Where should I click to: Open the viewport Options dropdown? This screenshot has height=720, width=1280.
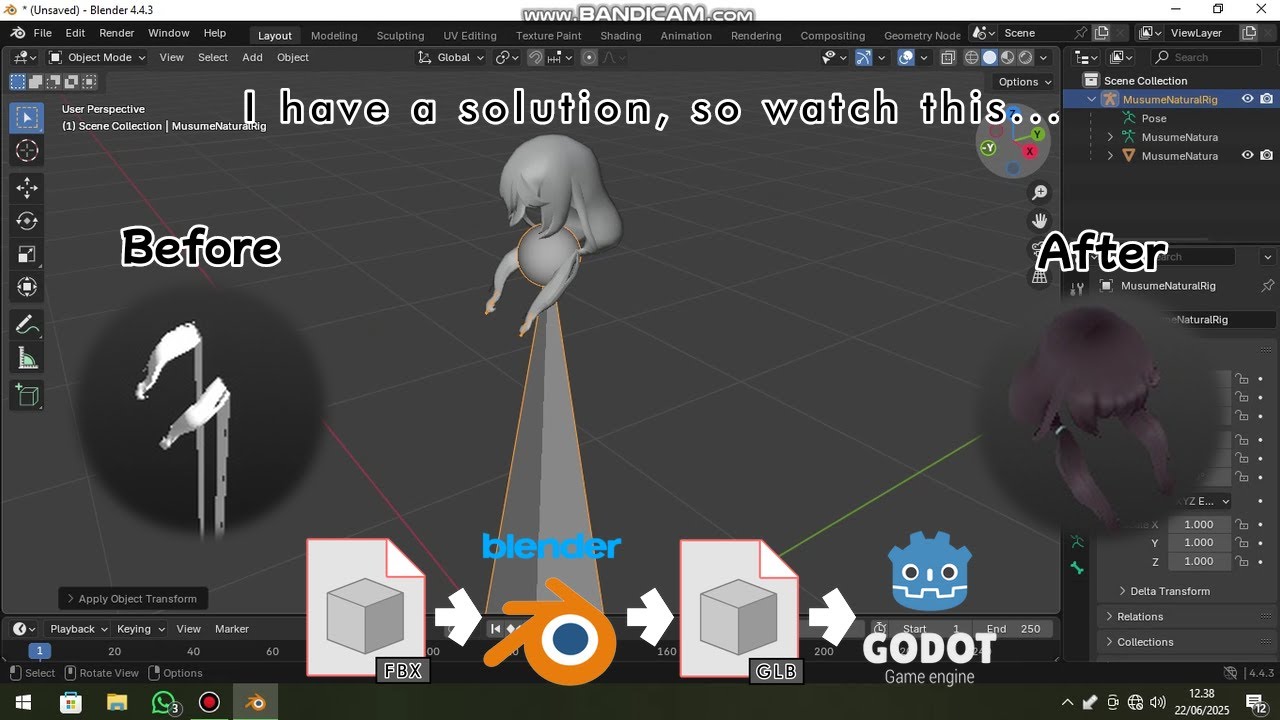[x=1025, y=82]
